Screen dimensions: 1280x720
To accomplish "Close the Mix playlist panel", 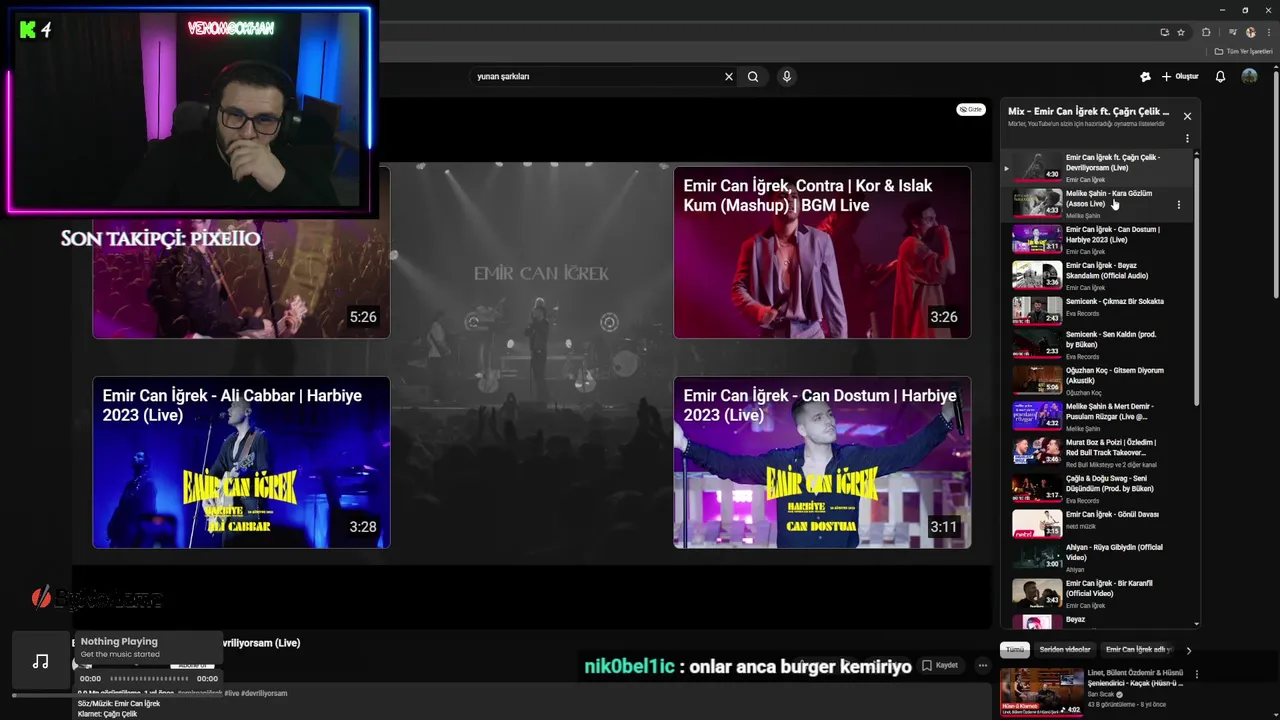I will tap(1187, 116).
